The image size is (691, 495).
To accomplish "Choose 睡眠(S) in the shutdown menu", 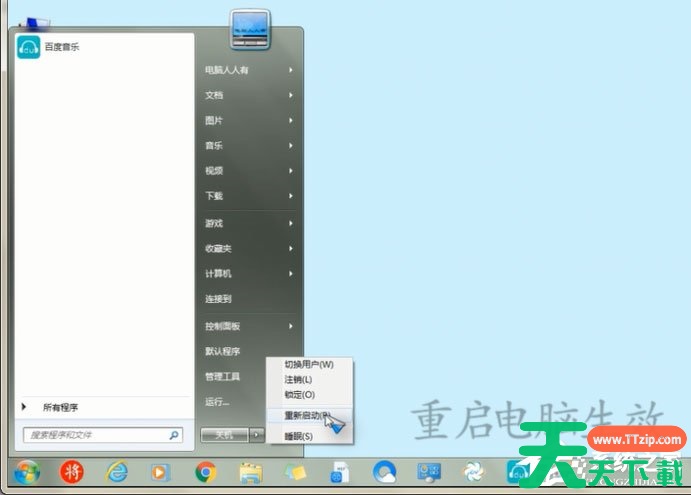I will coord(298,436).
